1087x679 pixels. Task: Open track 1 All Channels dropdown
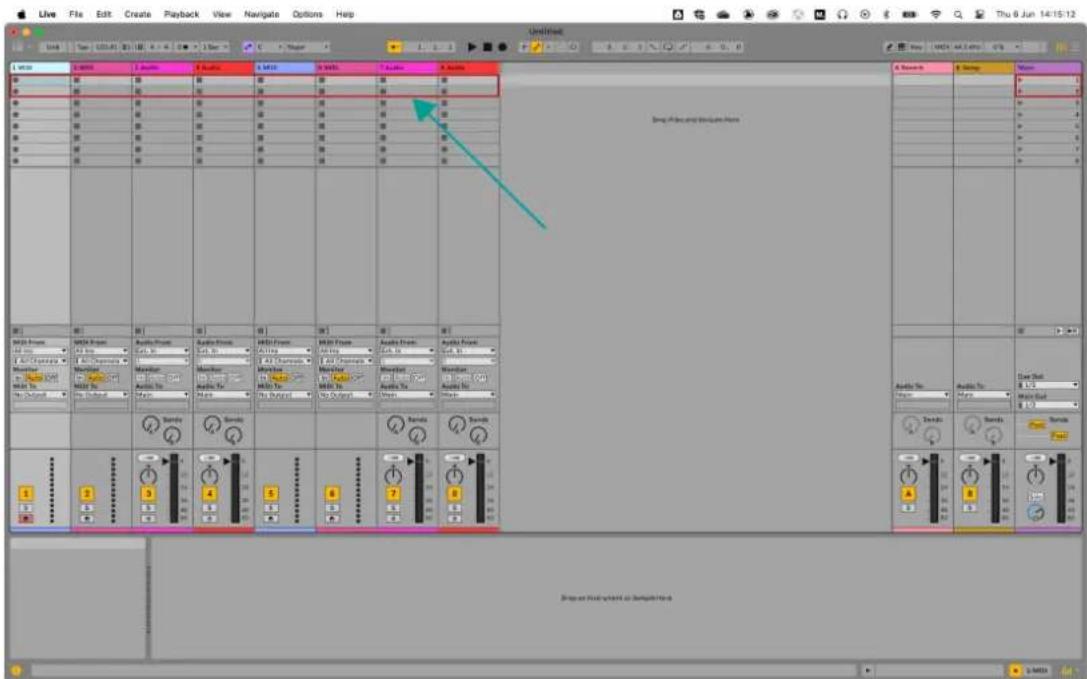coord(40,361)
